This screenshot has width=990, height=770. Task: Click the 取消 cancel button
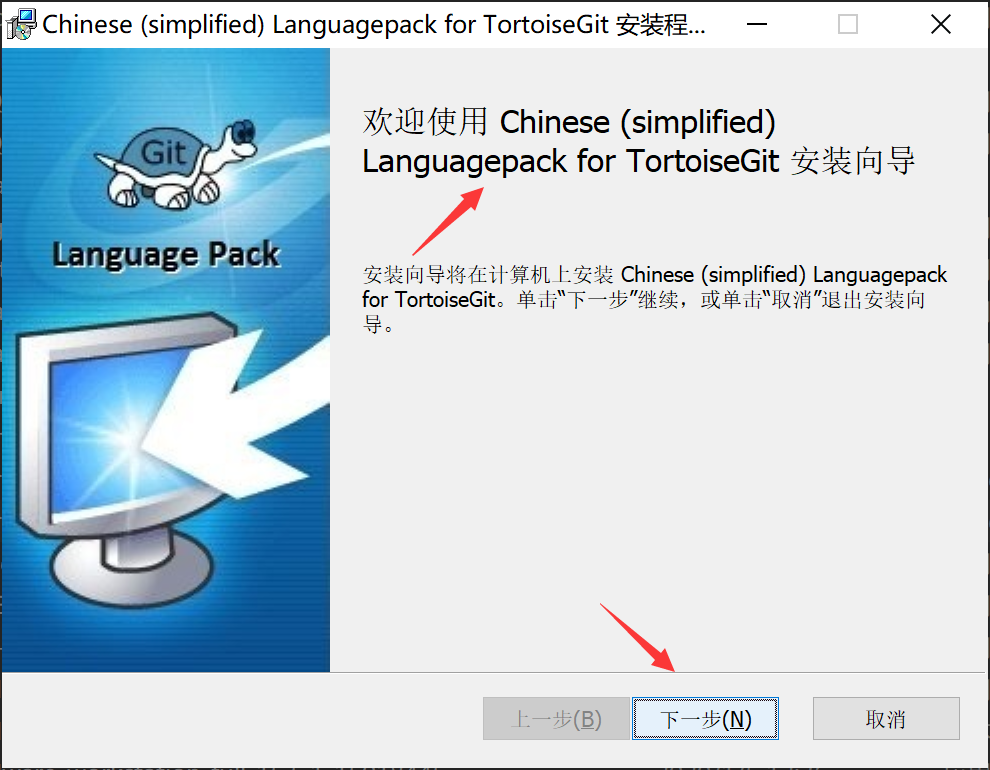886,718
